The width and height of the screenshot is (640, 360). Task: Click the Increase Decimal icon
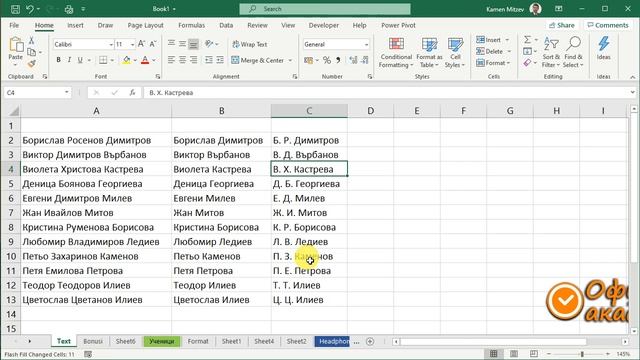coord(353,60)
